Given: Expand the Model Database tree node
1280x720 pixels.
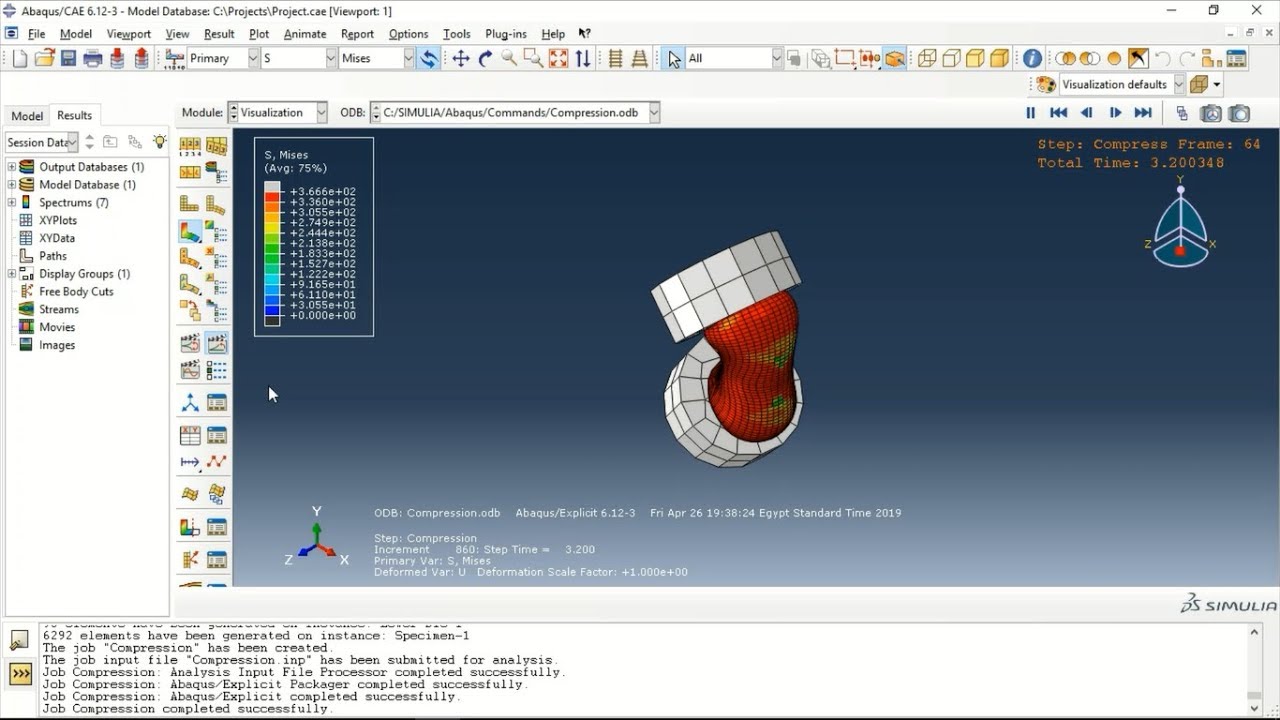Looking at the screenshot, I should click(x=12, y=185).
